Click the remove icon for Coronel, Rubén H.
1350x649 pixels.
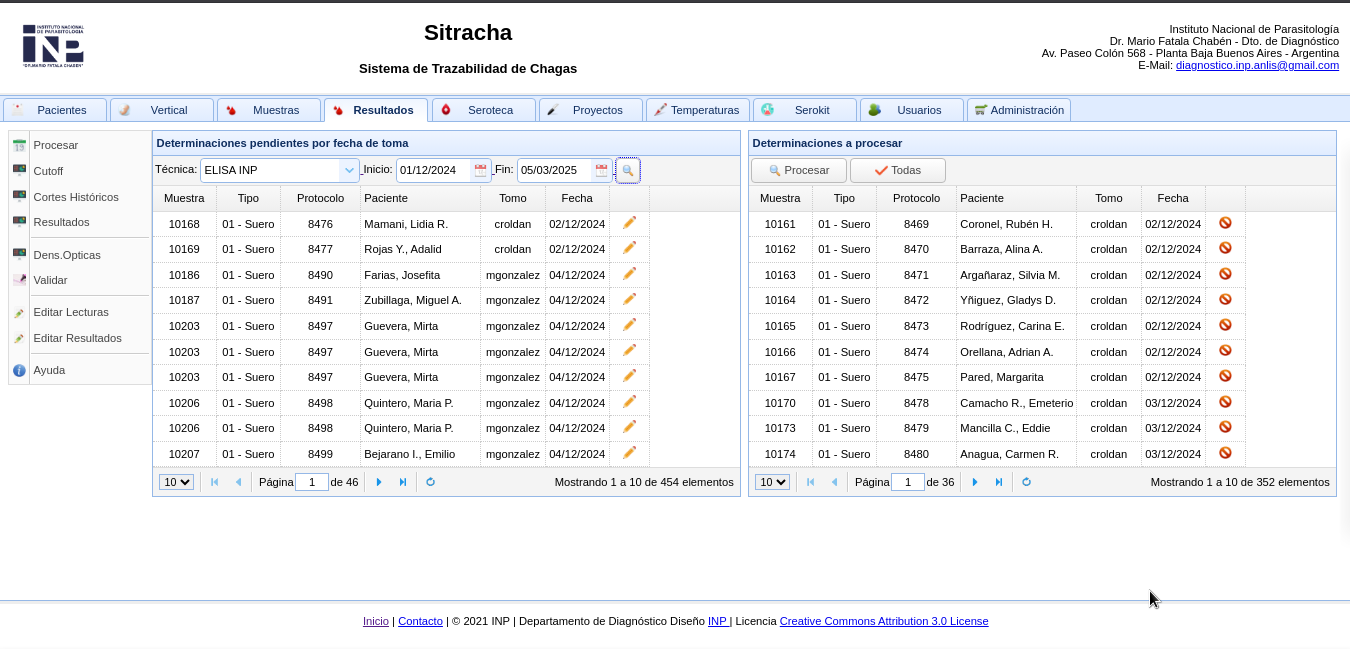pos(1225,223)
